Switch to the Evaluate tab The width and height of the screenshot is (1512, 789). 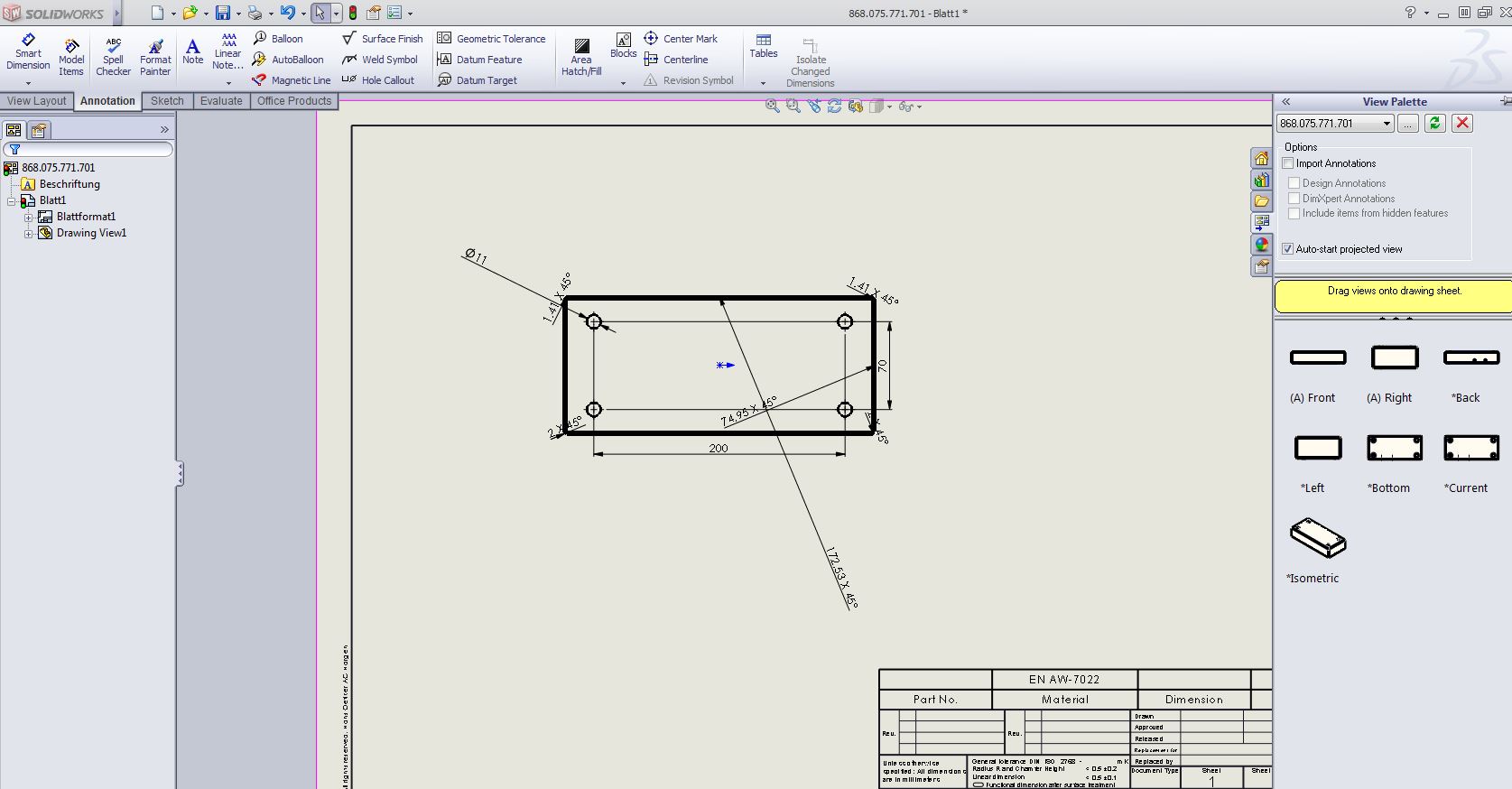click(221, 101)
